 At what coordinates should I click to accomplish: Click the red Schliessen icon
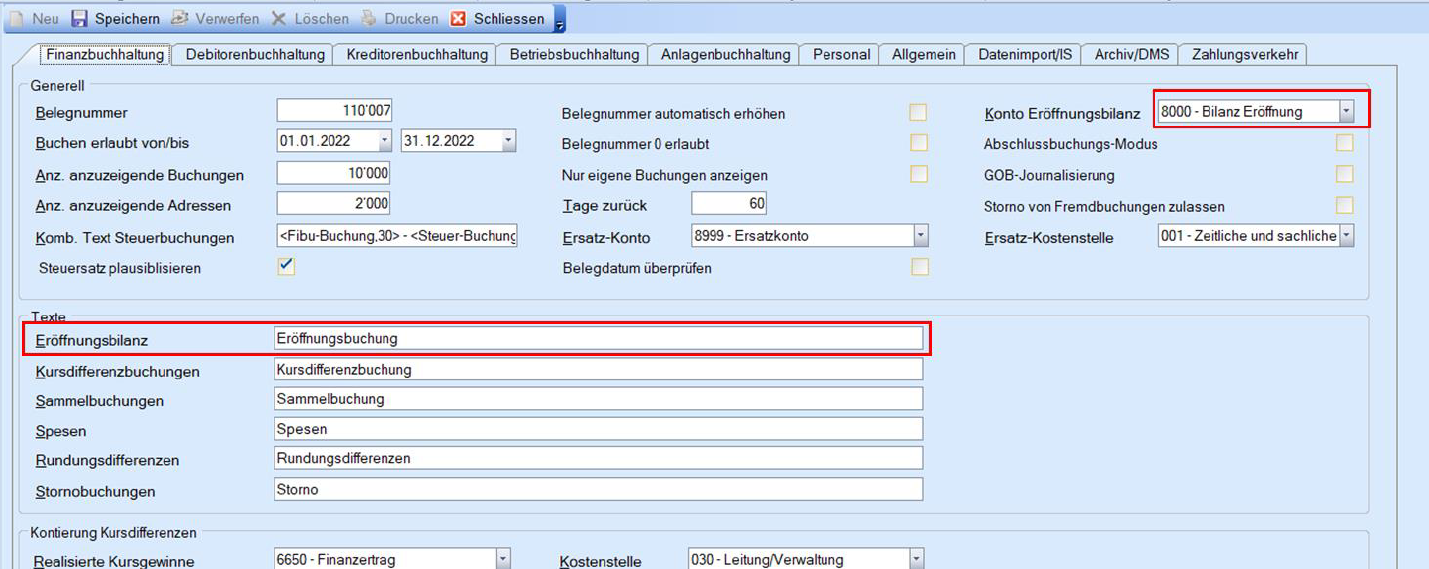coord(458,19)
